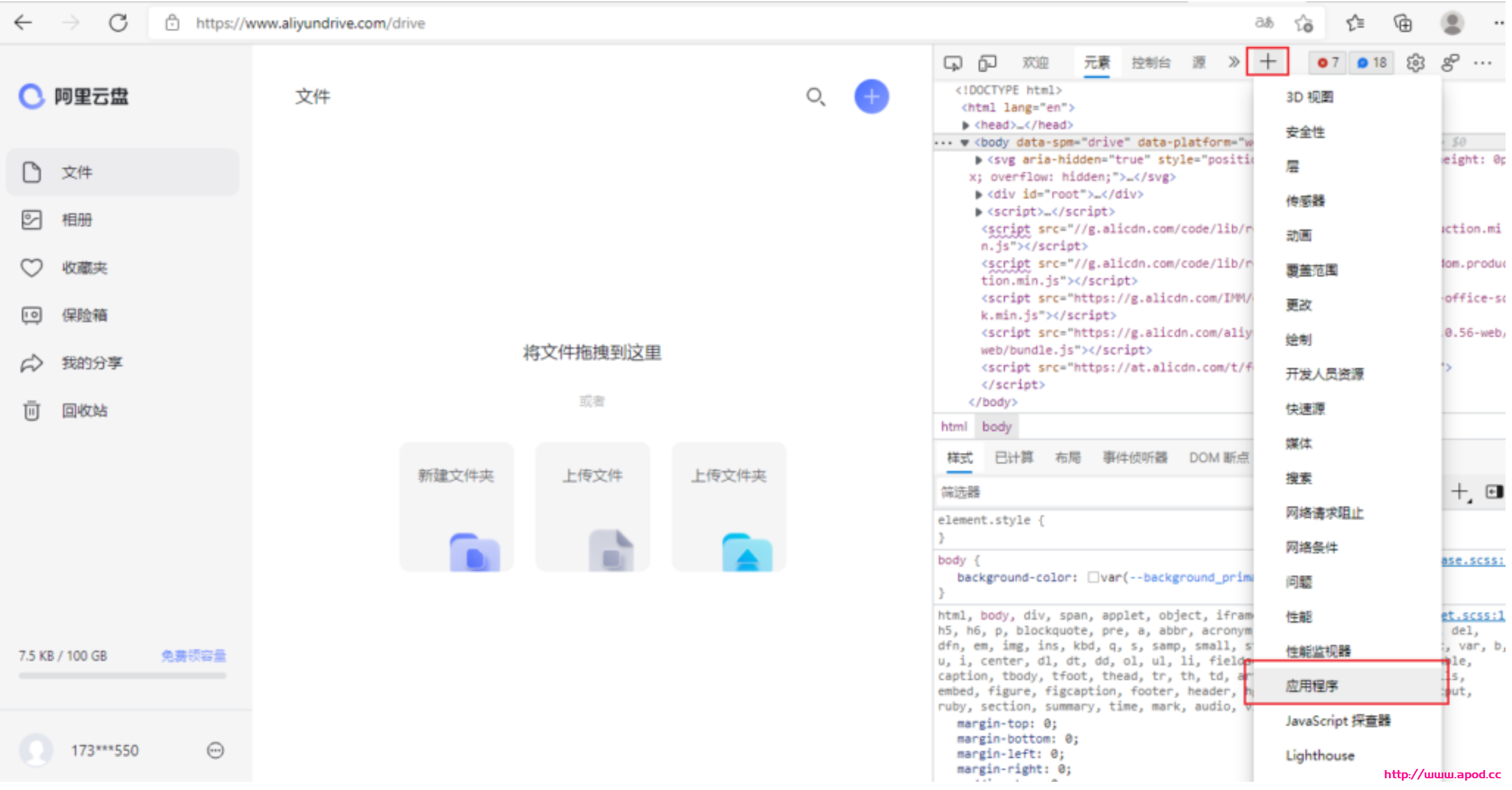The width and height of the screenshot is (1512, 790).
Task: Choose Lighthouse in the tools menu
Action: (x=1320, y=755)
